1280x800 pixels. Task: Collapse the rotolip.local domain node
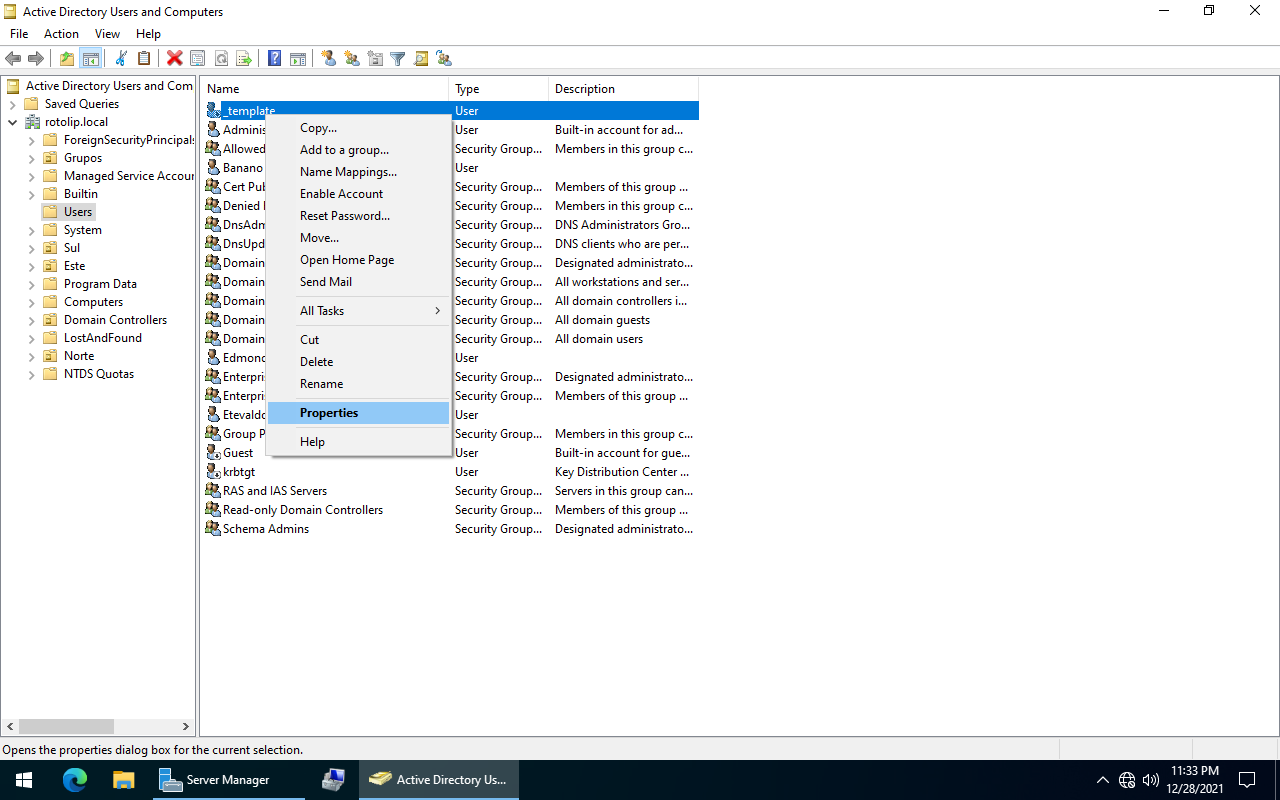pyautogui.click(x=12, y=122)
